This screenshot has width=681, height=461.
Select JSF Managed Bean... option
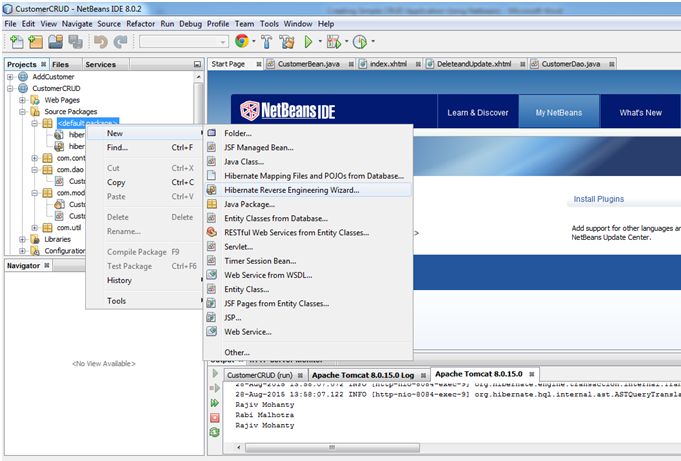click(x=308, y=148)
